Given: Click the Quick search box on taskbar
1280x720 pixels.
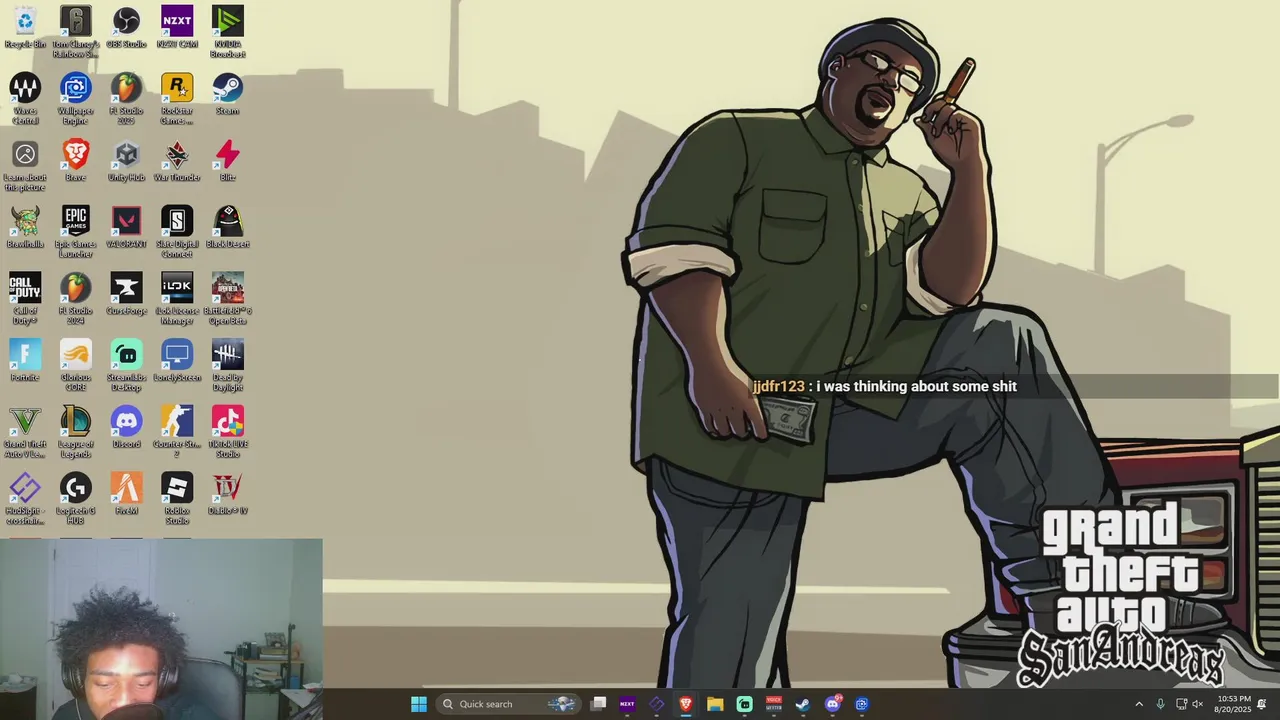Looking at the screenshot, I should tap(510, 704).
